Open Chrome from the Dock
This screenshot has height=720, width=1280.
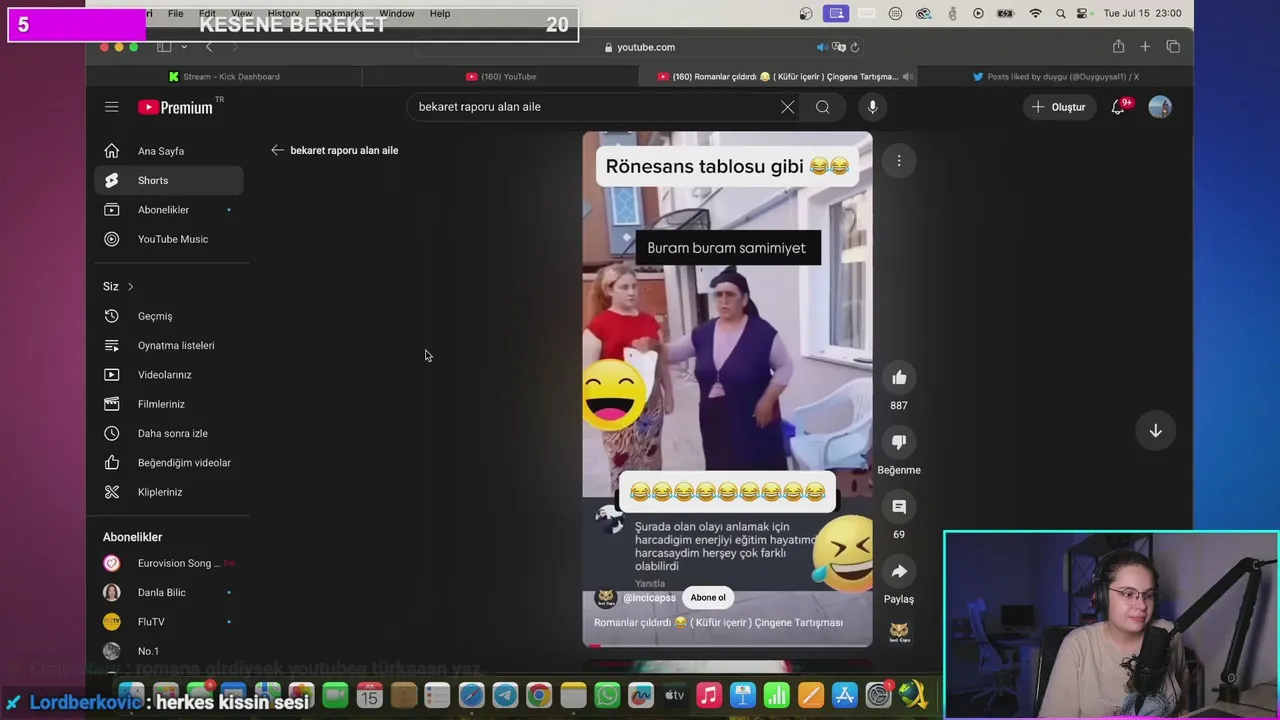539,695
